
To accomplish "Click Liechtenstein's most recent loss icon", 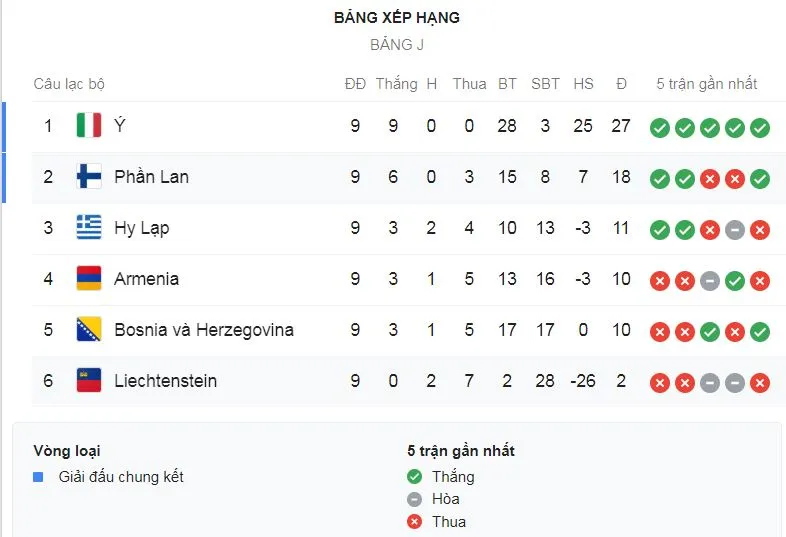I will pos(760,382).
